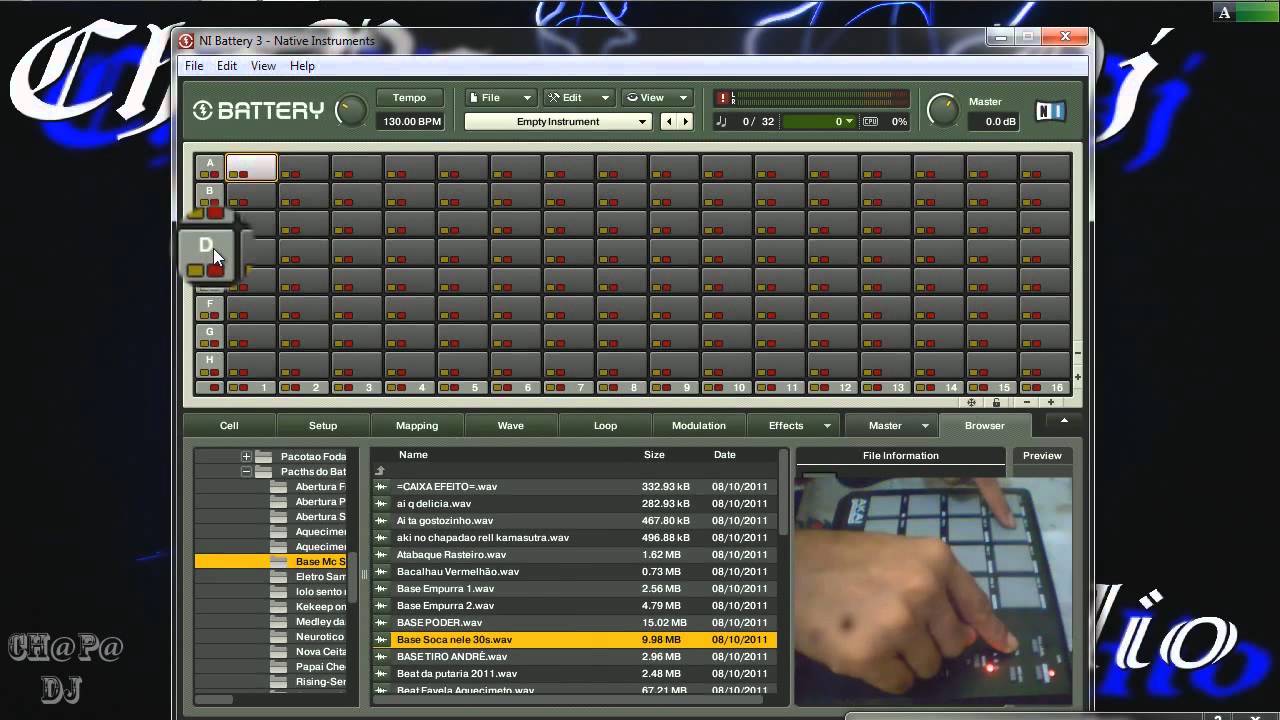
Task: Click the plus icon below the matrix
Action: 1050,402
